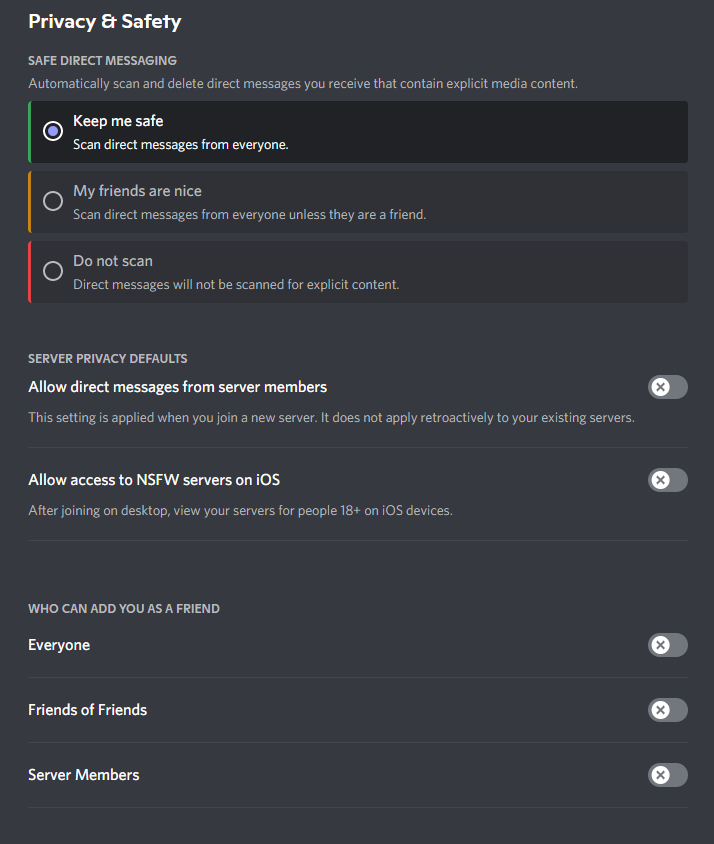The width and height of the screenshot is (714, 844).
Task: Click the "WHO CAN ADD YOU AS A FRIEND" heading
Action: 124,608
